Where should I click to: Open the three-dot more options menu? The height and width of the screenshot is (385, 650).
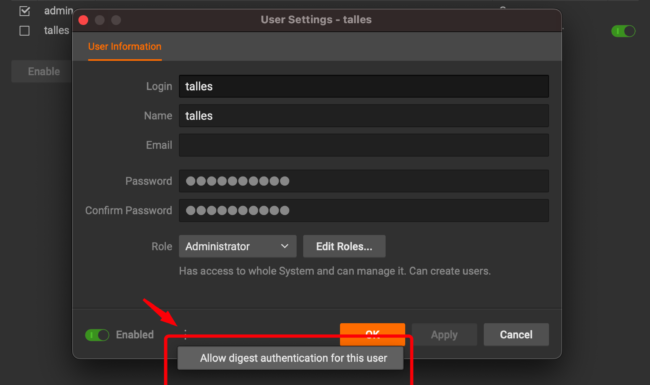[x=185, y=334]
